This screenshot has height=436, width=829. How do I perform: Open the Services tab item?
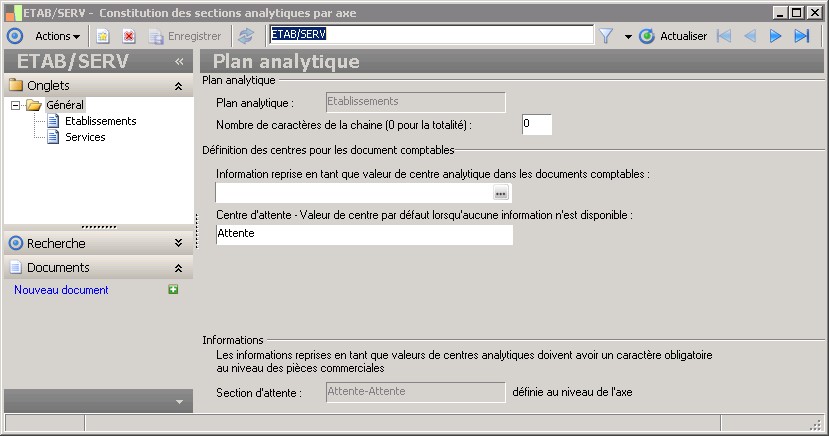[85, 137]
